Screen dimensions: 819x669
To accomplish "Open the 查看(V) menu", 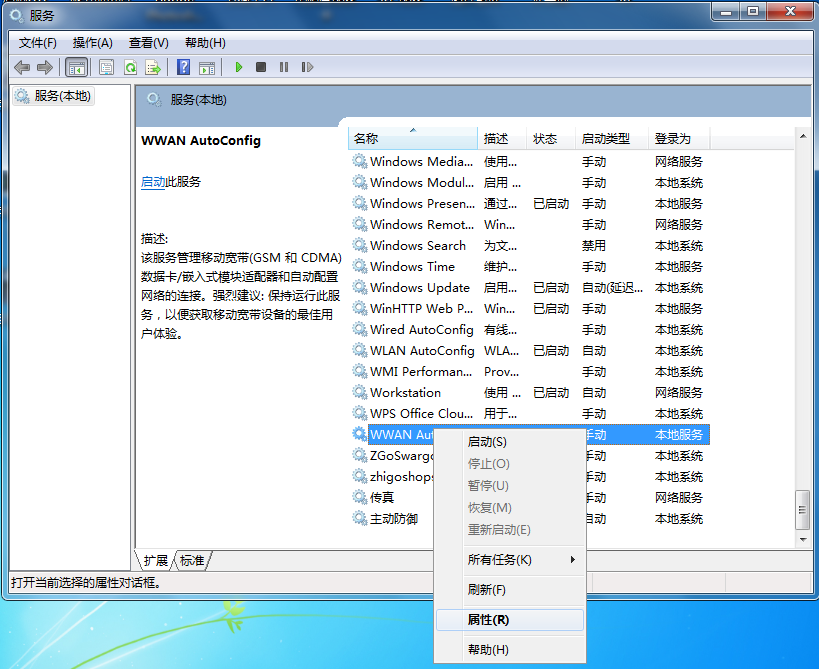I will coord(148,43).
